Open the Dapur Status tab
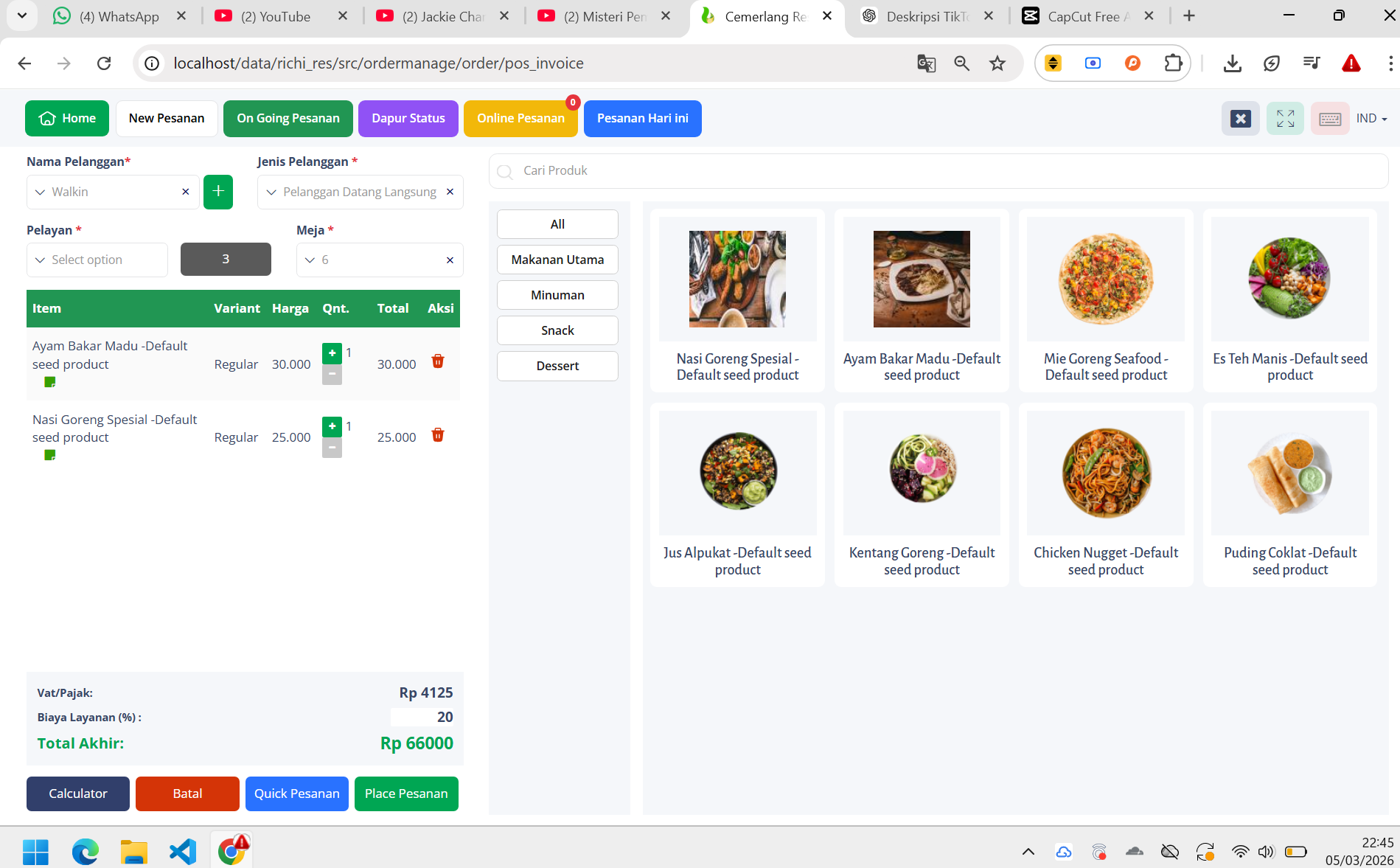 click(408, 119)
